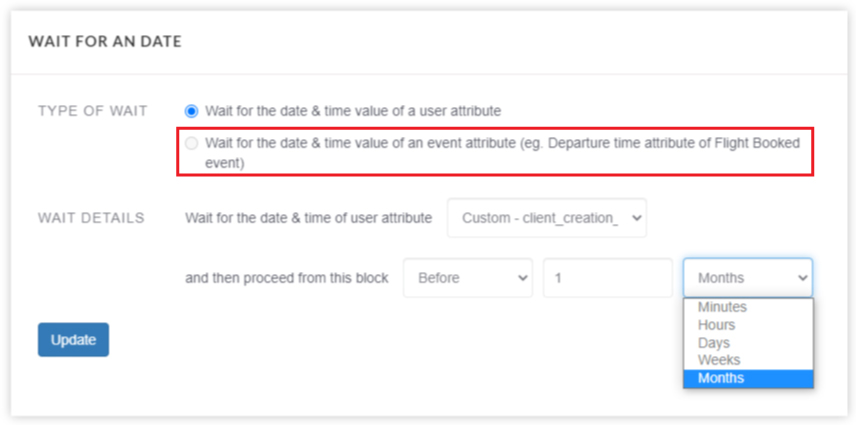
Task: Focus the number field containing 1
Action: coord(608,278)
